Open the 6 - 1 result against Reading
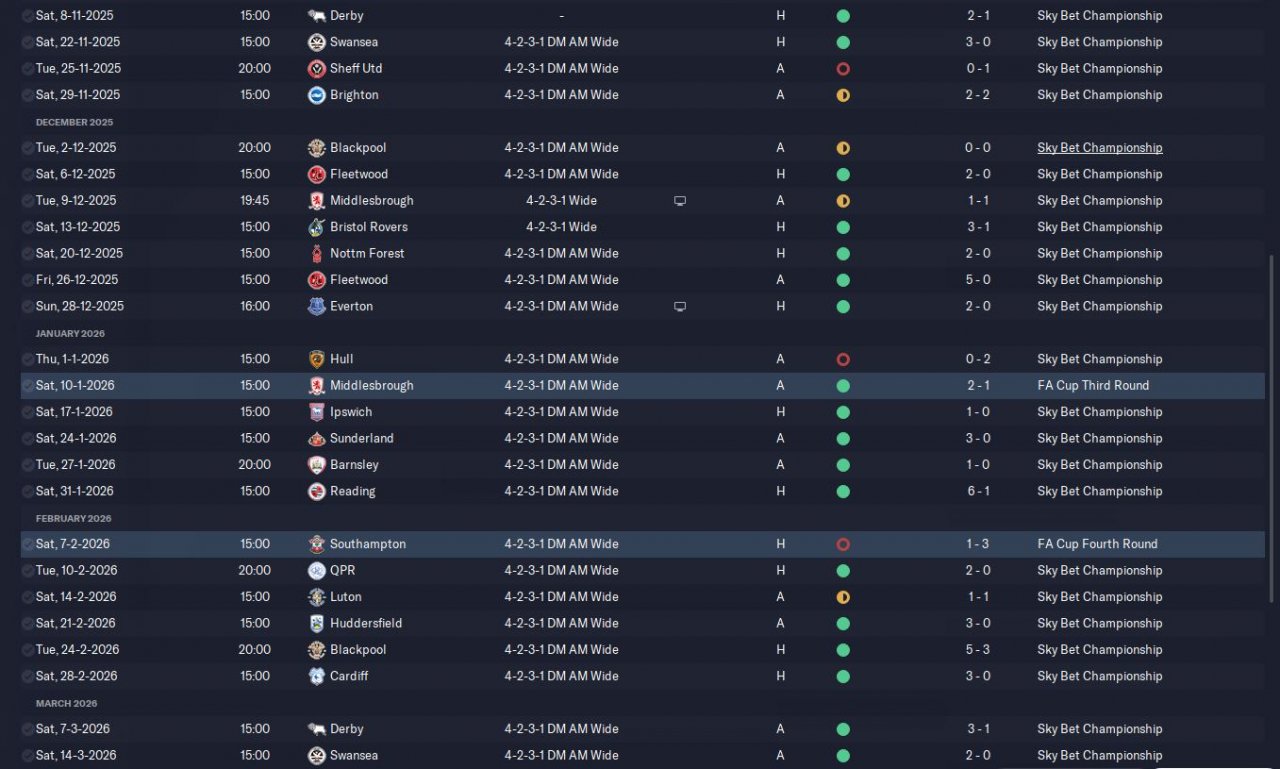This screenshot has width=1280, height=769. click(x=978, y=491)
